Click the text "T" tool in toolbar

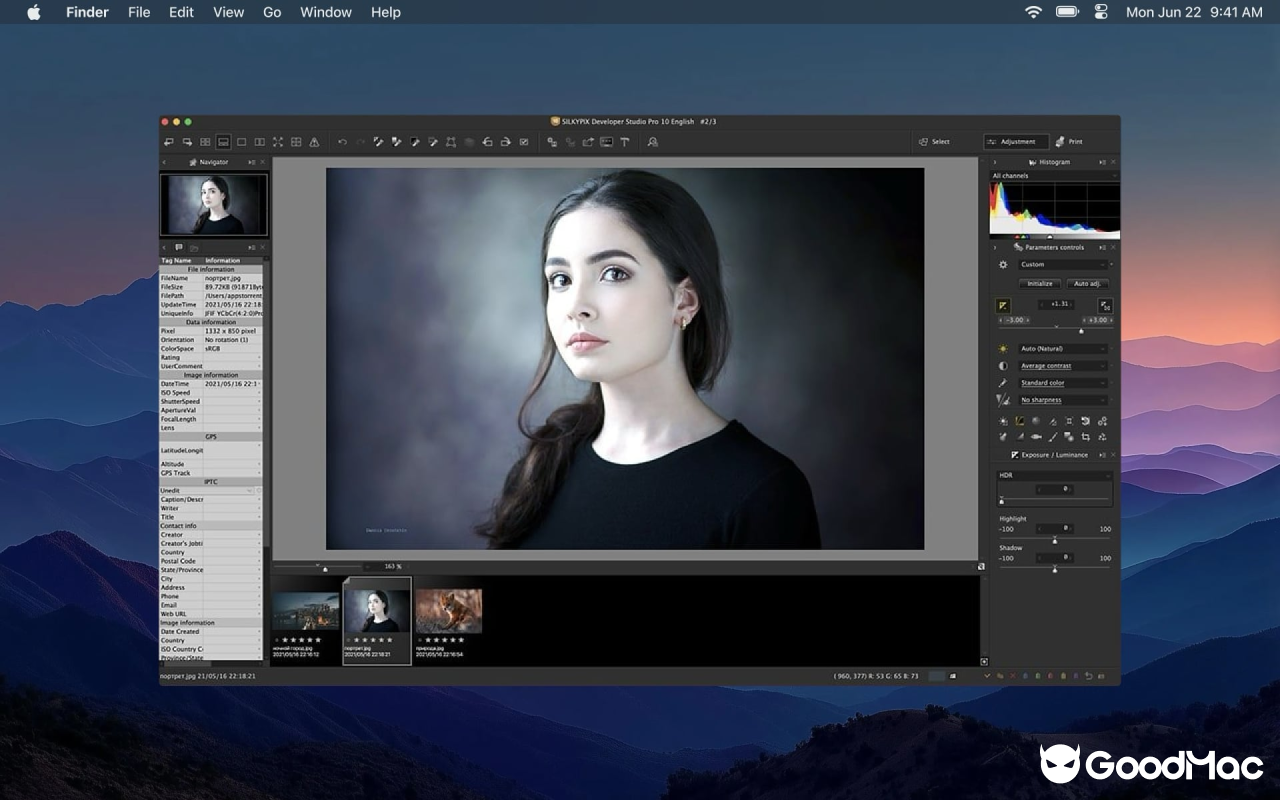624,142
